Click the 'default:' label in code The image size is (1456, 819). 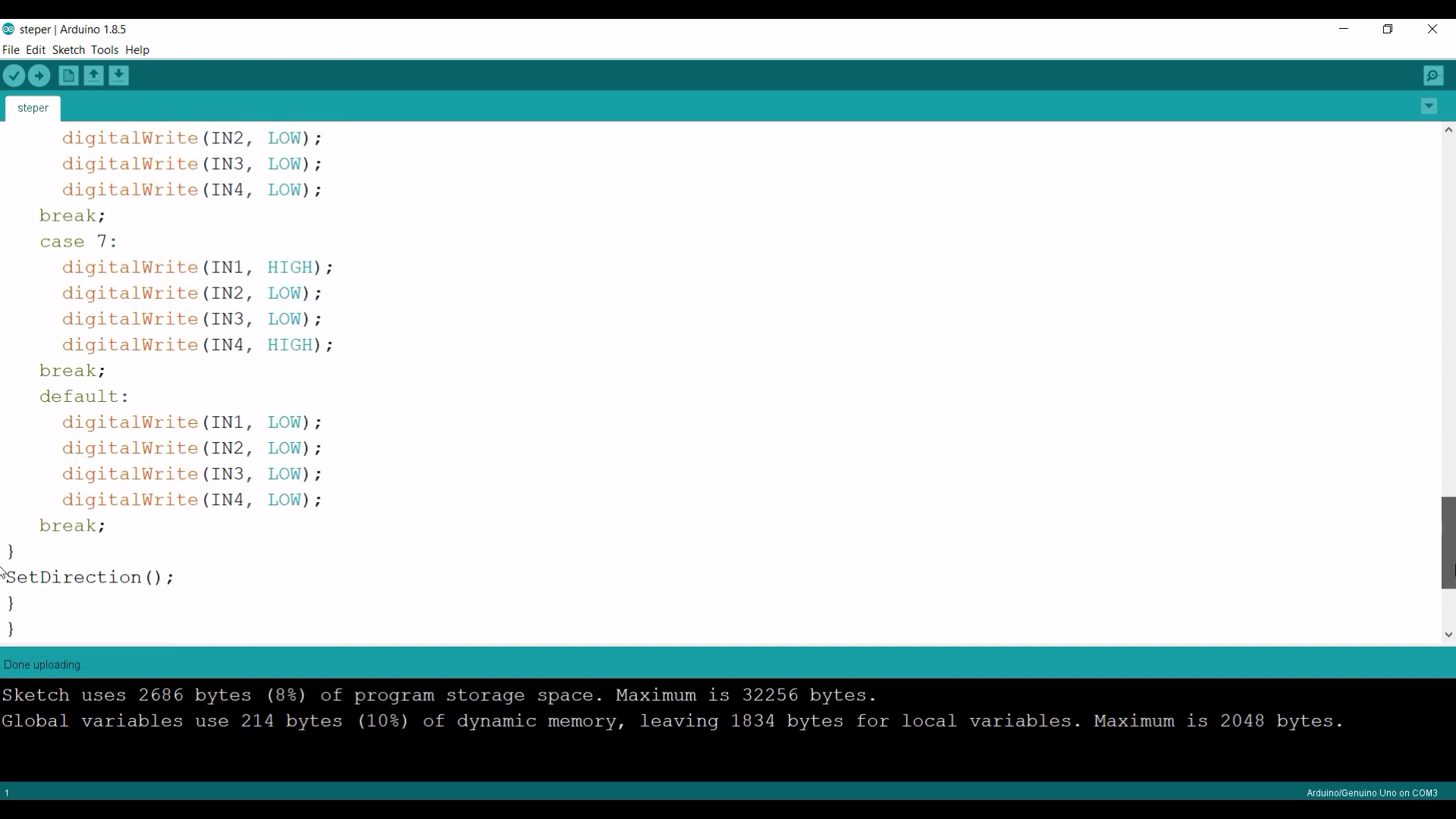coord(84,397)
